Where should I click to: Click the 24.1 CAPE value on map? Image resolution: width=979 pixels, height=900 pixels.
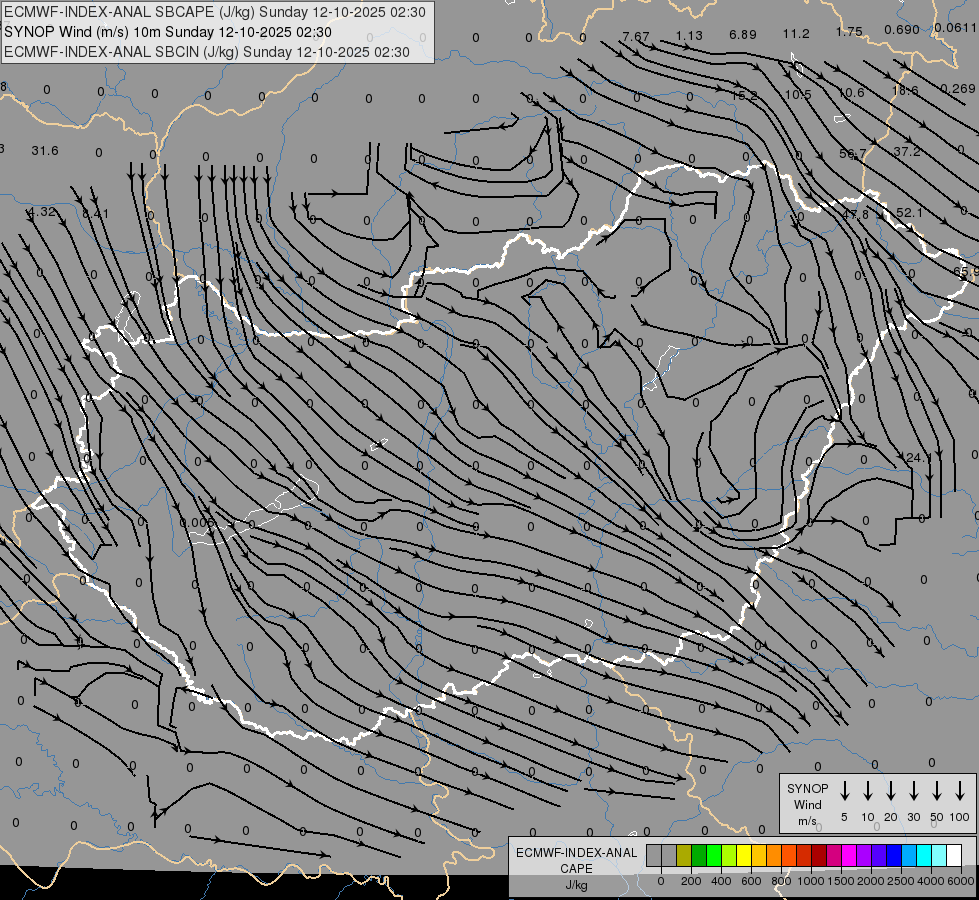point(918,458)
